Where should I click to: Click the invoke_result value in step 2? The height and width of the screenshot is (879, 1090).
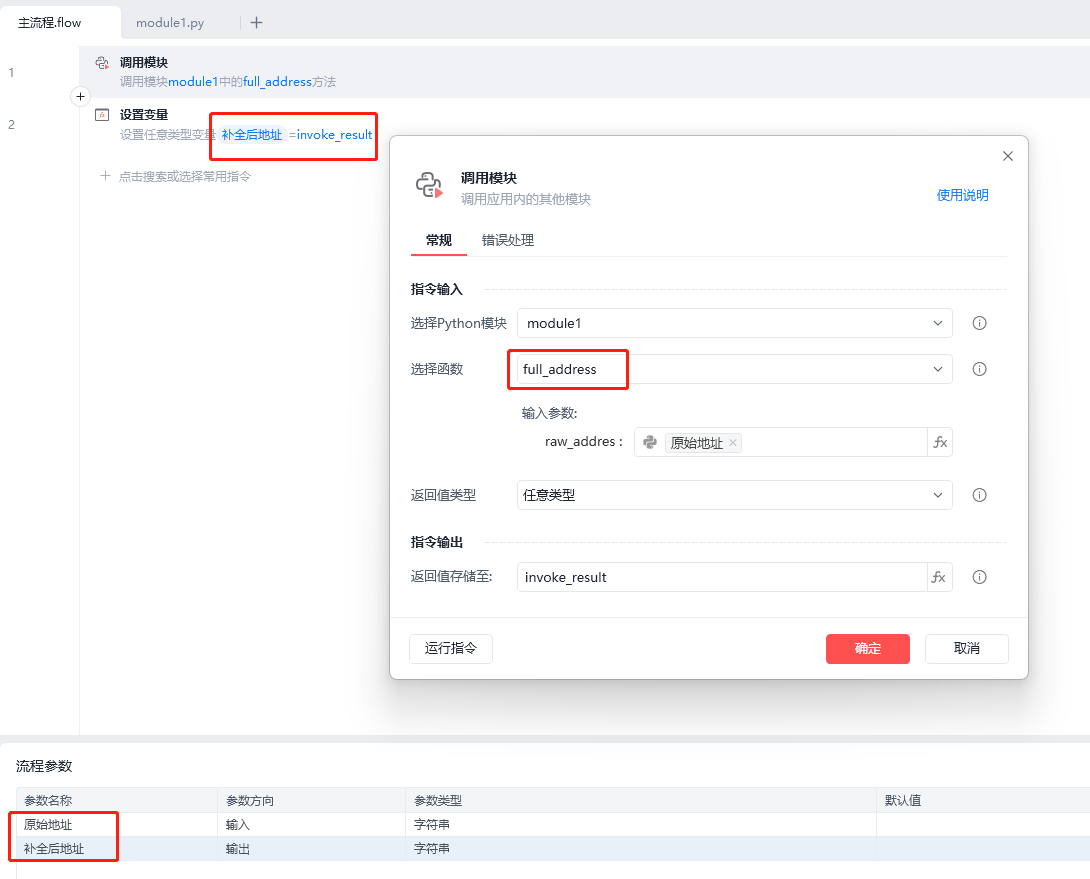click(x=334, y=135)
